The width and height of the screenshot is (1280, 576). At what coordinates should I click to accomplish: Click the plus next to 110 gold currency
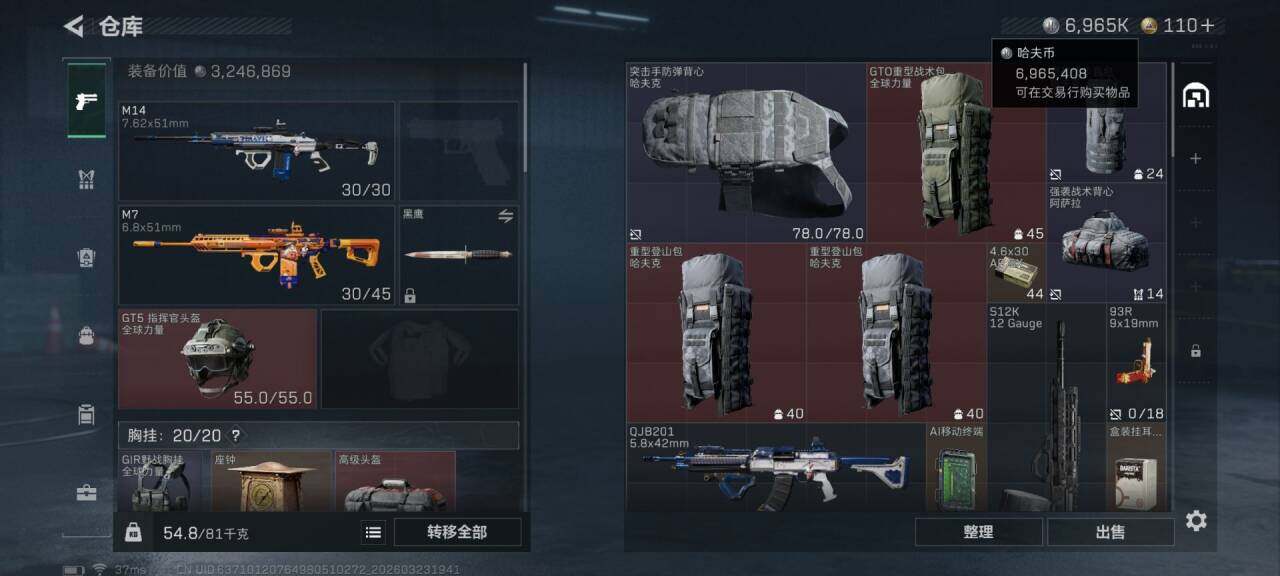click(1207, 26)
